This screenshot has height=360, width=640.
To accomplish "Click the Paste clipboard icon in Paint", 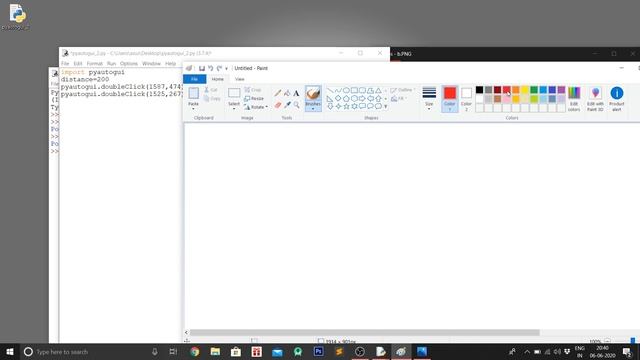I will pyautogui.click(x=193, y=93).
